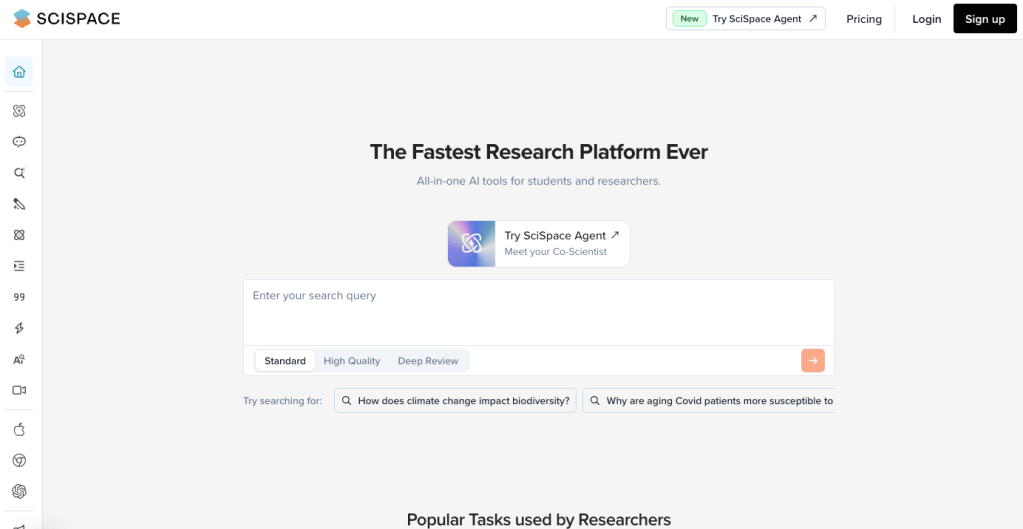Focus the 'Enter your search query' field
Viewport: 1023px width, 529px height.
click(538, 310)
